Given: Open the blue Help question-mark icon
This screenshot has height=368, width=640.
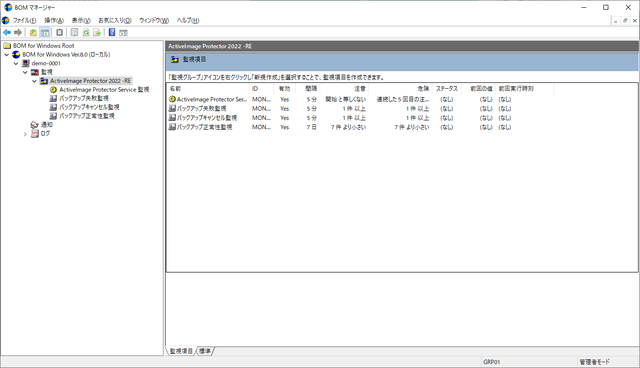Looking at the screenshot, I should point(112,32).
